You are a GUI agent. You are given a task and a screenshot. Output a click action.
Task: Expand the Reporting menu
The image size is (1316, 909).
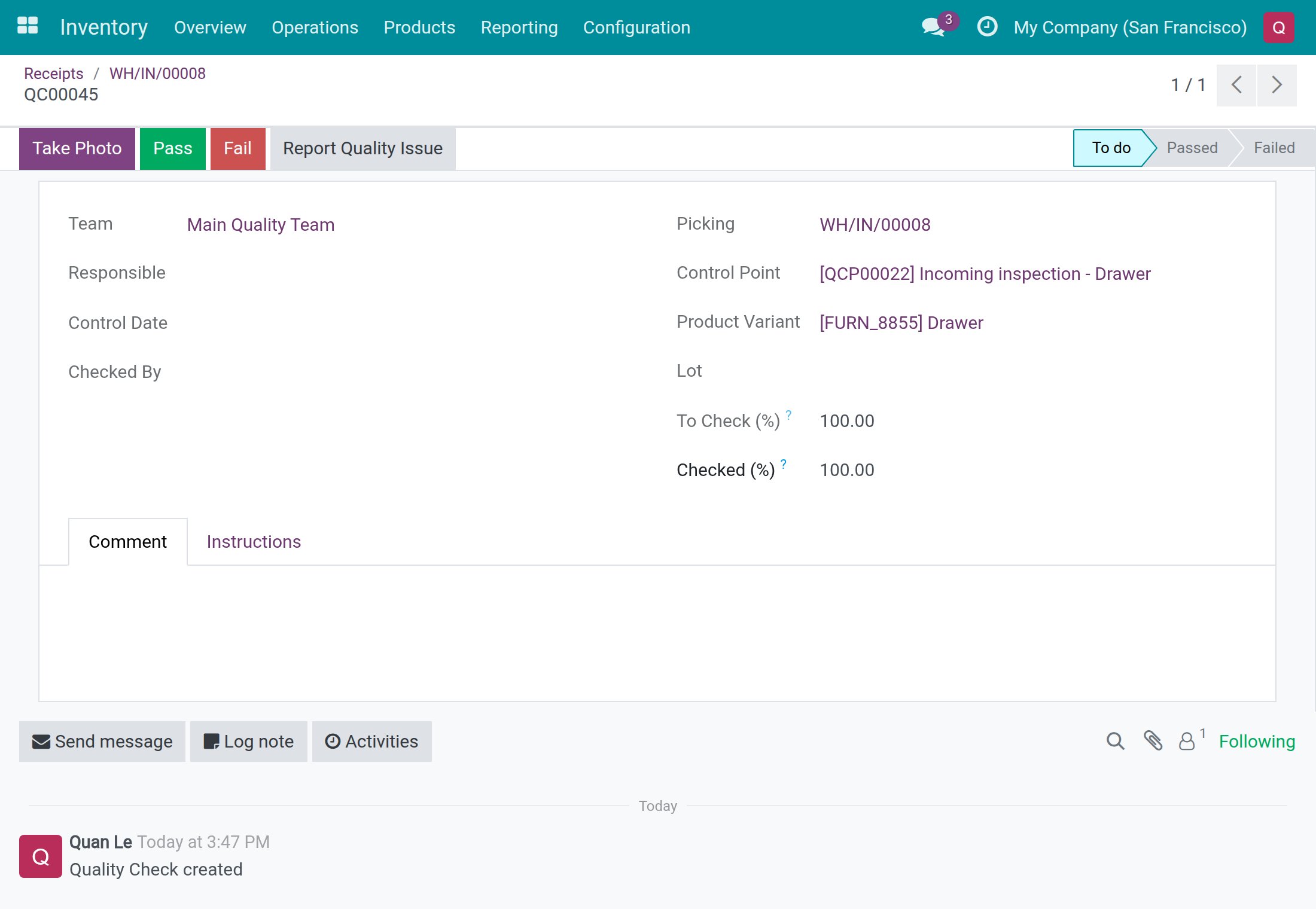(x=519, y=28)
